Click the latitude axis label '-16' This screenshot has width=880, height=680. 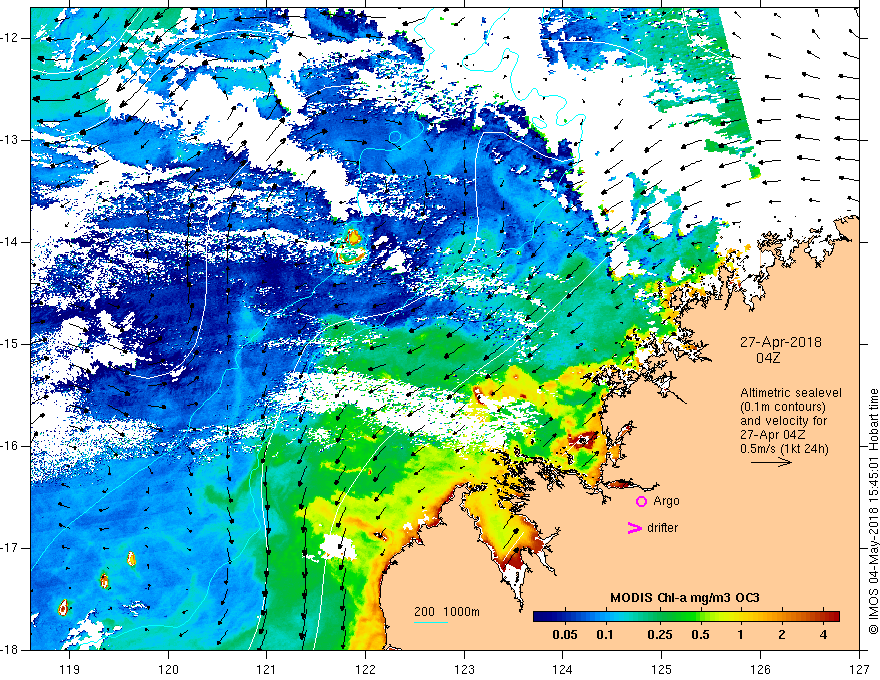[11, 446]
